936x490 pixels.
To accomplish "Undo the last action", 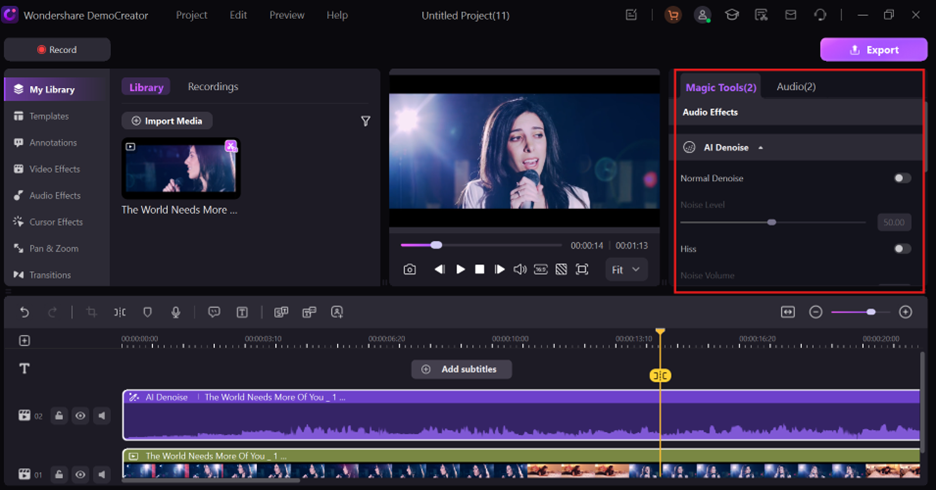I will pos(24,312).
